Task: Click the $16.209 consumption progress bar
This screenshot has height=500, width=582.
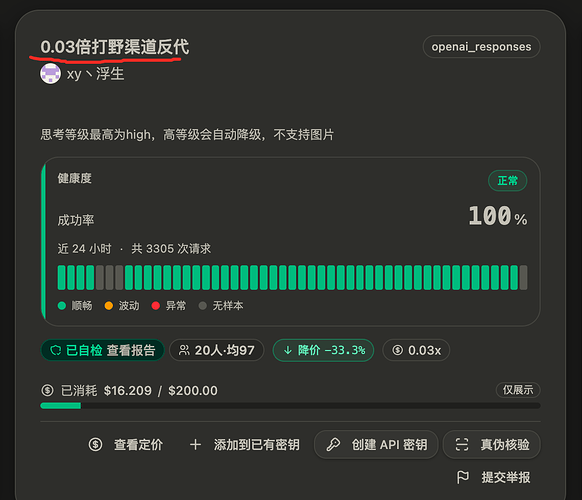Action: coord(290,406)
